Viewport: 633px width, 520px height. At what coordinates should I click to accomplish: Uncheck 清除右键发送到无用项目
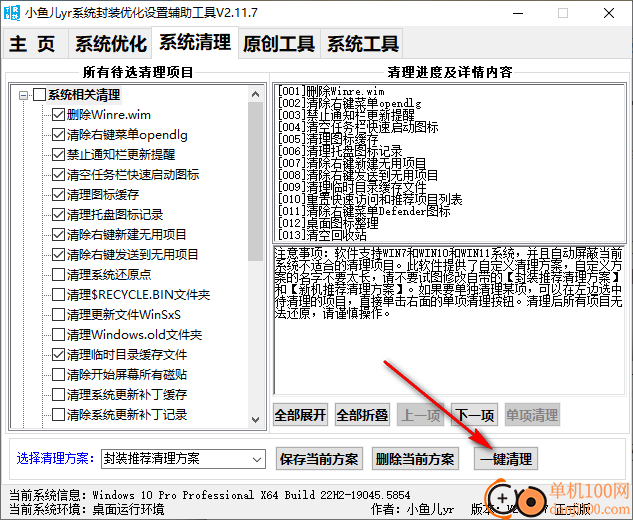pos(59,255)
